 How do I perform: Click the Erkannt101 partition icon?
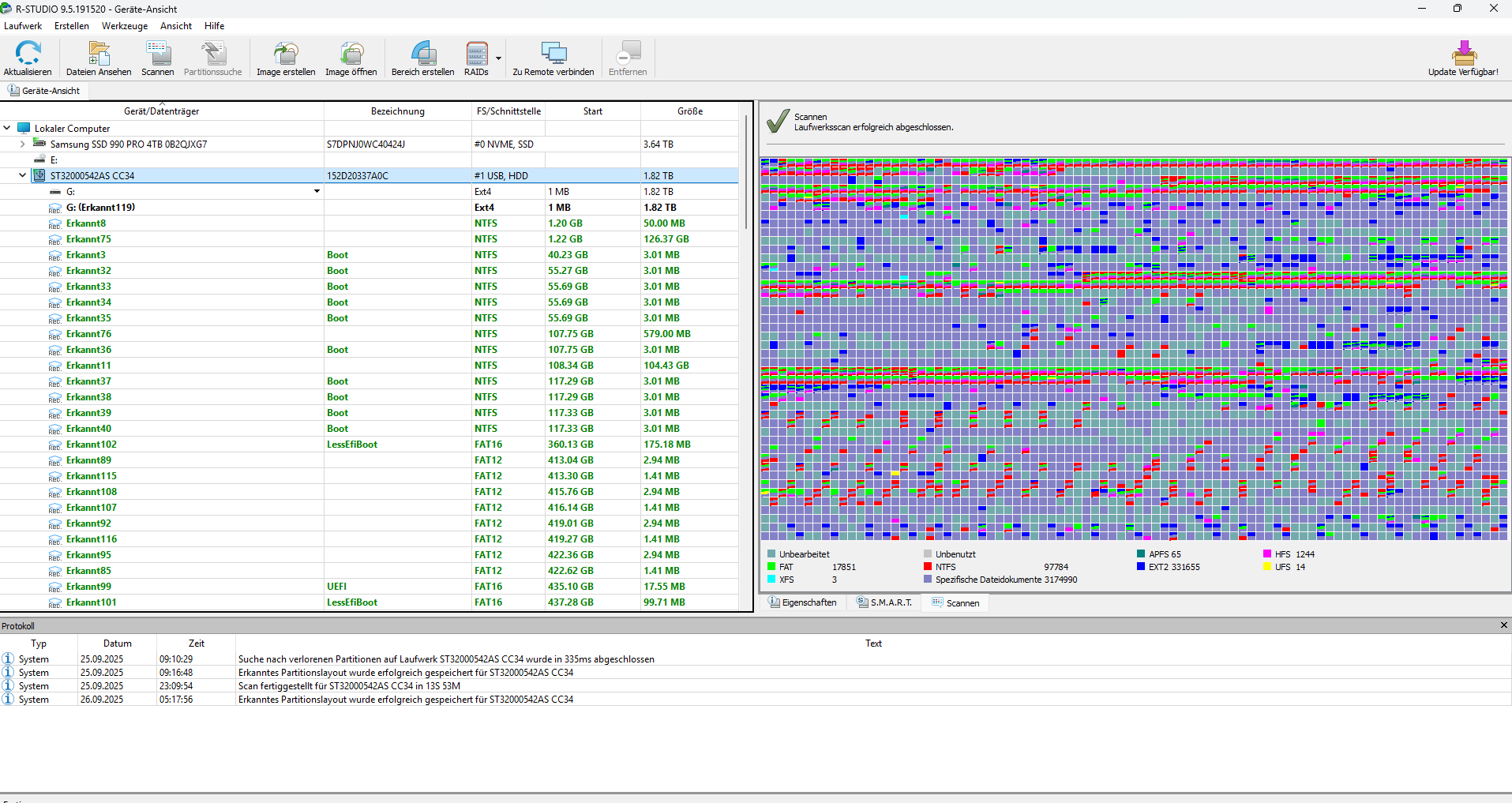pyautogui.click(x=54, y=602)
